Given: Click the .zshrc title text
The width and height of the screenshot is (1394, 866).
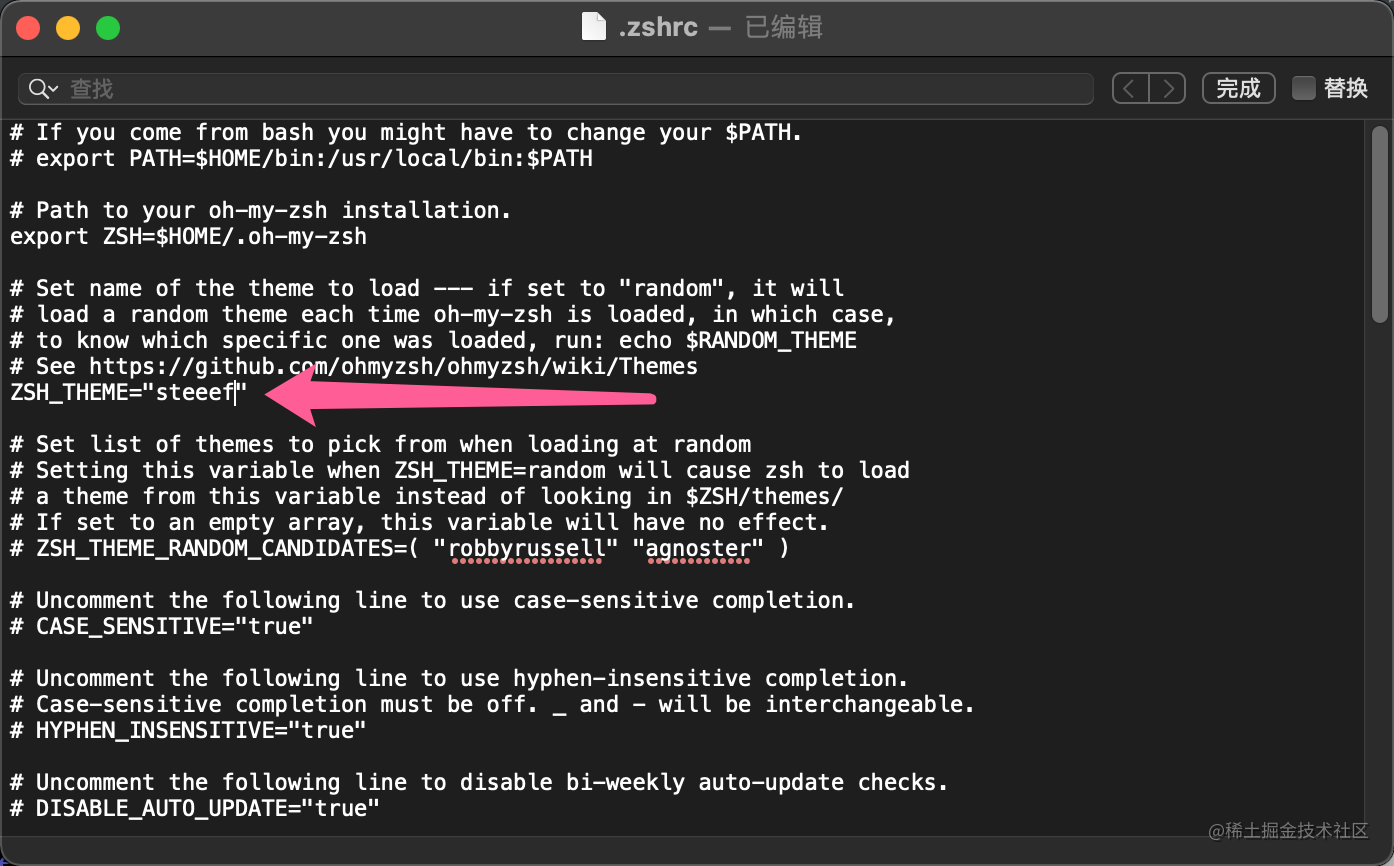Looking at the screenshot, I should [658, 27].
